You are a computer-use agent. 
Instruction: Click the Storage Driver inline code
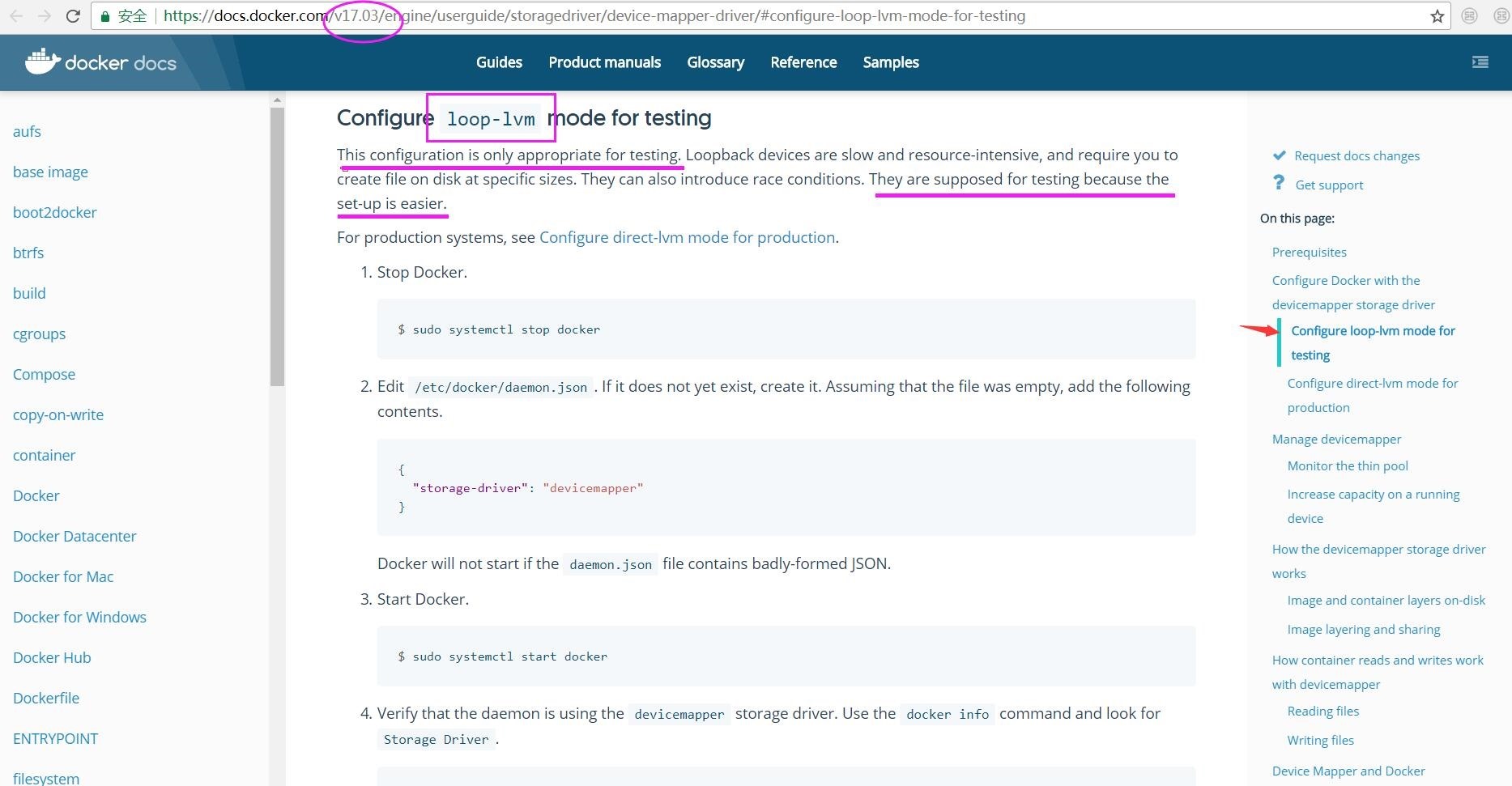click(x=436, y=739)
